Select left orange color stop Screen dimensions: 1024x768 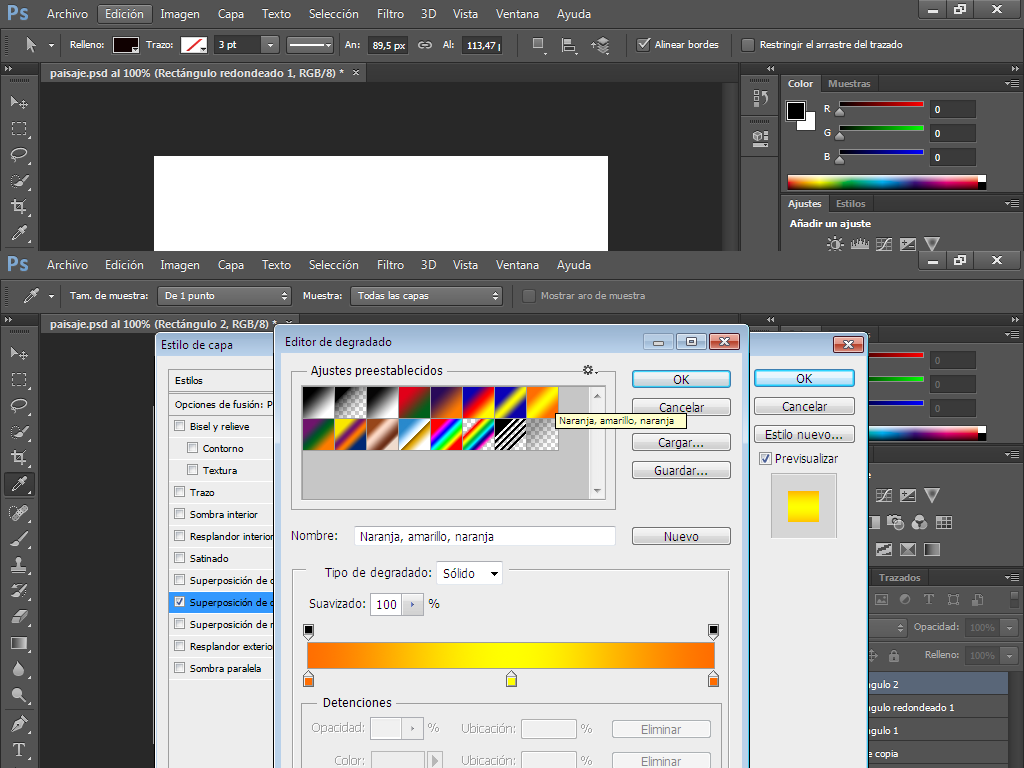coord(308,679)
